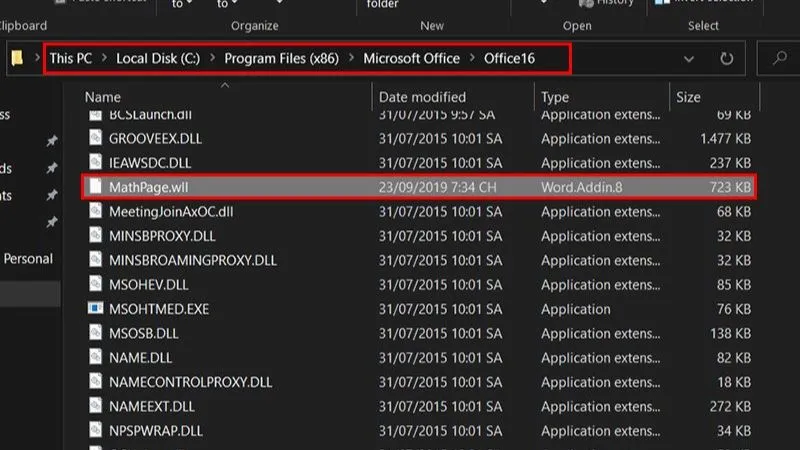Select the IEAWSDC.DLL file name
This screenshot has width=800, height=450.
pyautogui.click(x=150, y=163)
